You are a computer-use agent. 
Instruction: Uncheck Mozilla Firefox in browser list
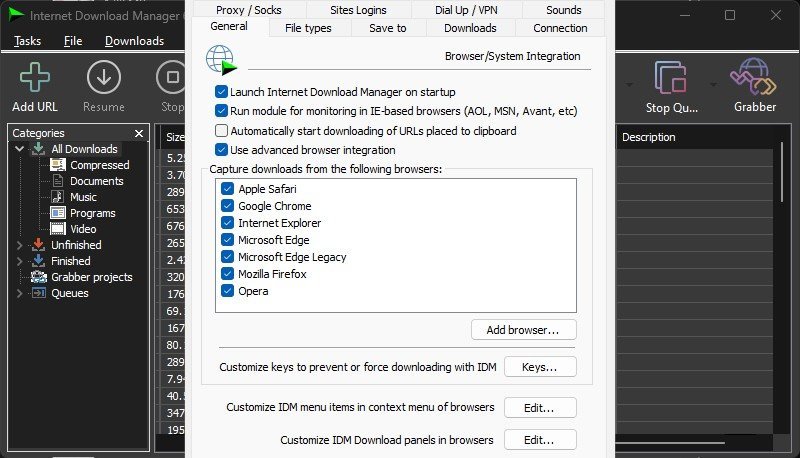[228, 274]
